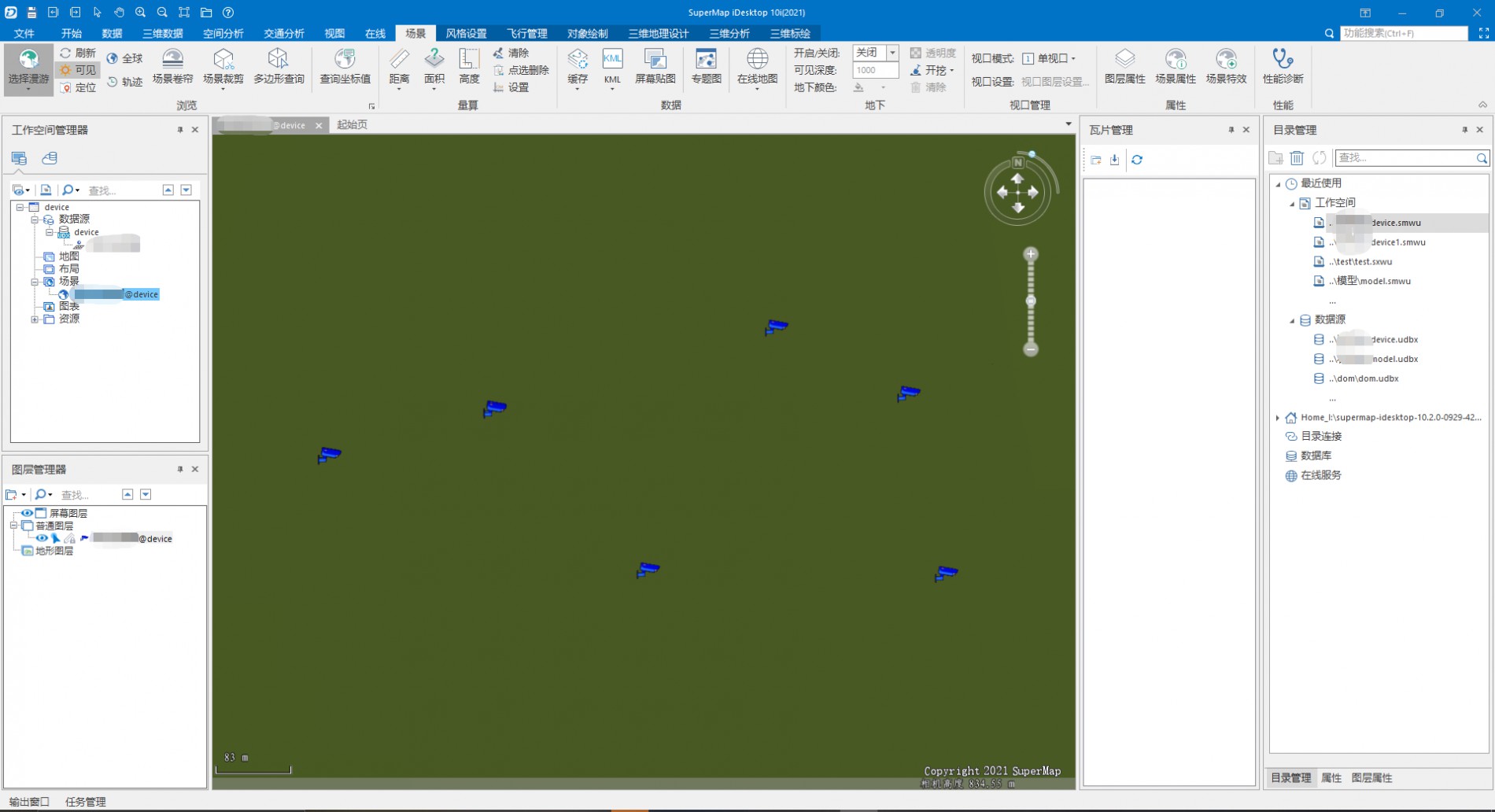Collapse the 场景 node in workspace tree
This screenshot has height=812, width=1495.
coord(35,282)
